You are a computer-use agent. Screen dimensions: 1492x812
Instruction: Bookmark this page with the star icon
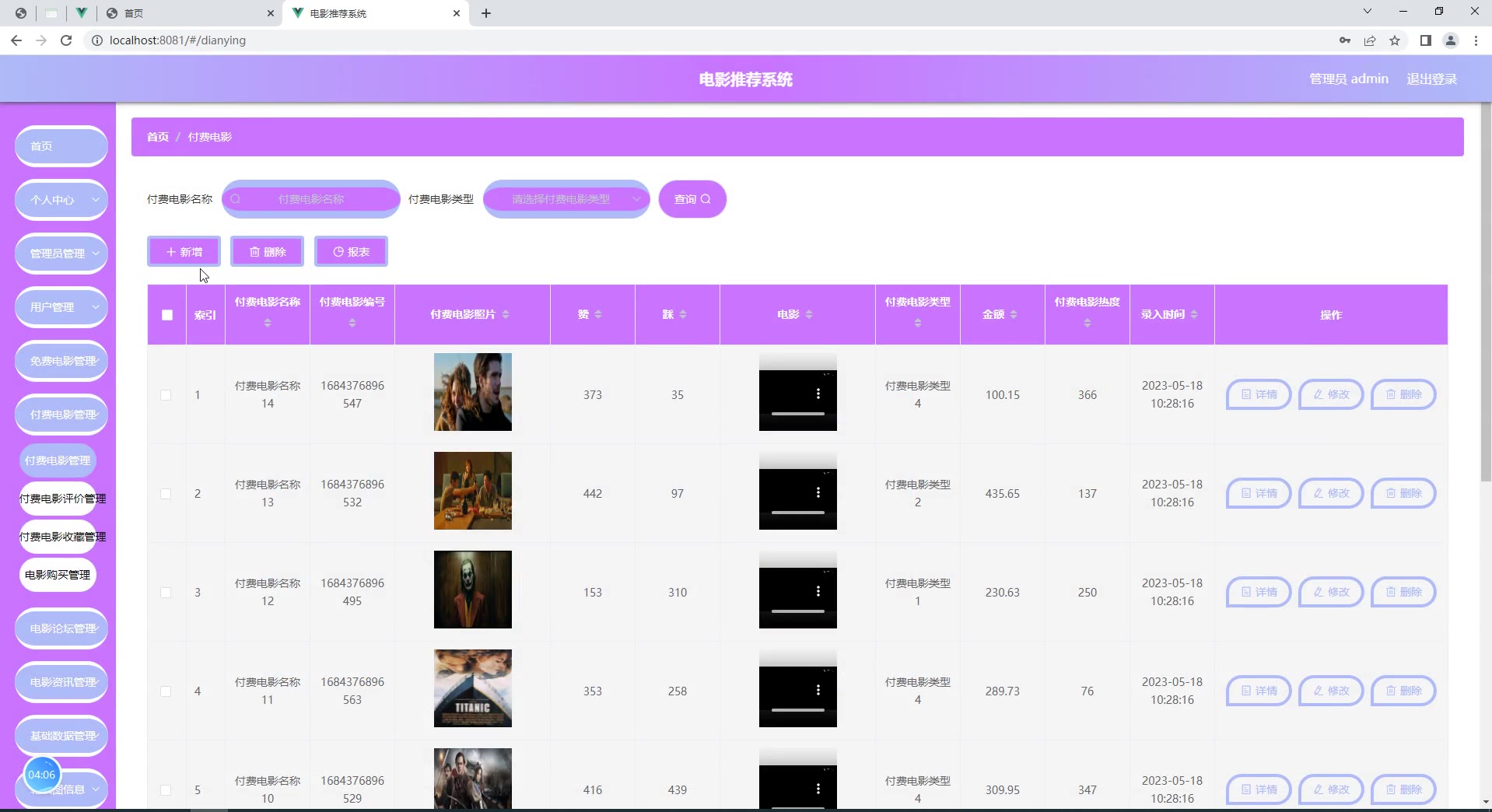click(1395, 40)
